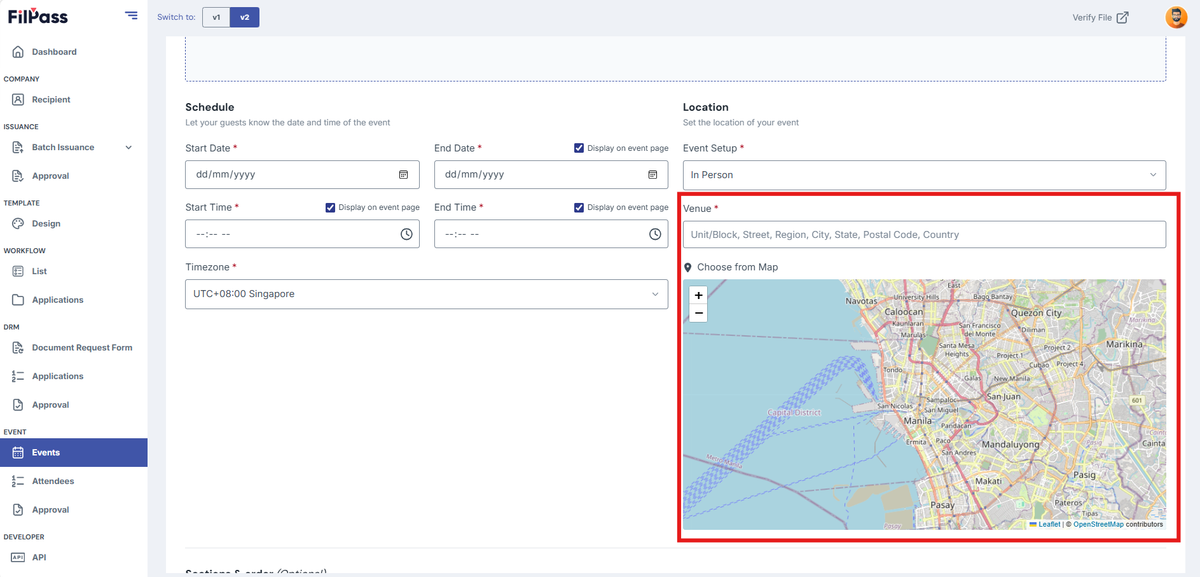
Task: Switch to version v1
Action: pos(216,17)
